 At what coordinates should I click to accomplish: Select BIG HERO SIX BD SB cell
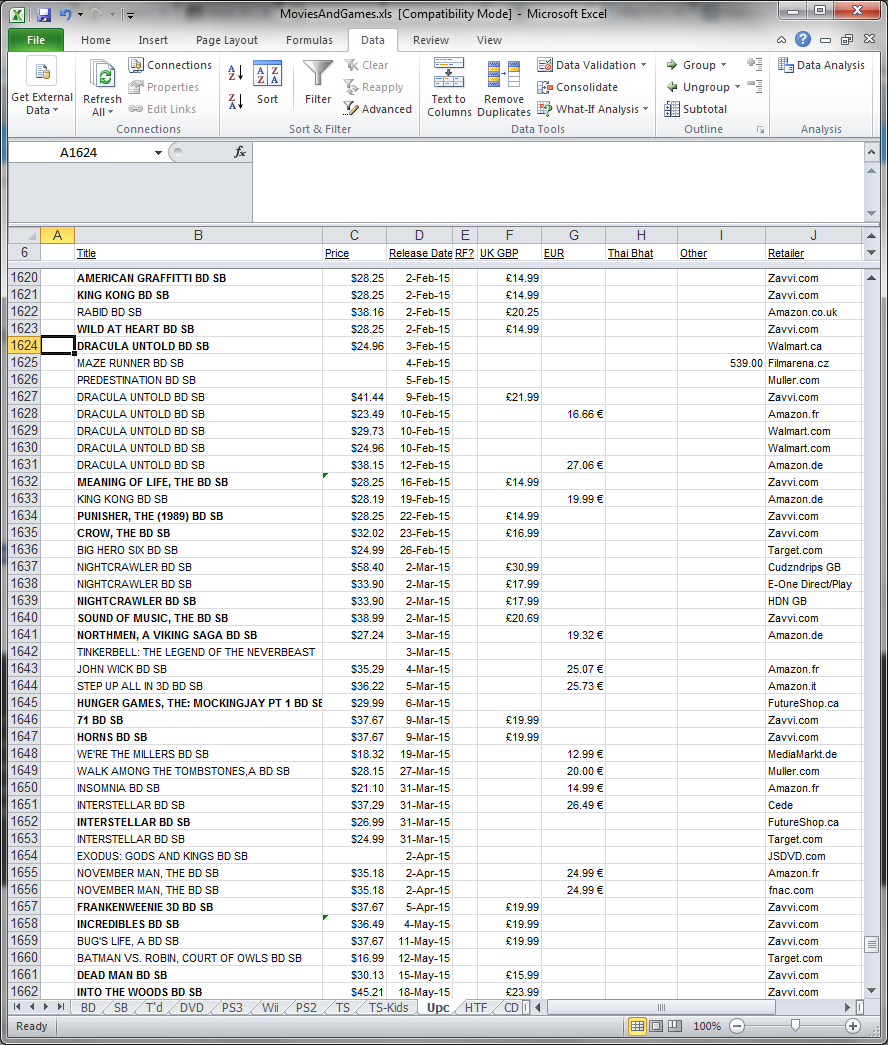(x=198, y=550)
